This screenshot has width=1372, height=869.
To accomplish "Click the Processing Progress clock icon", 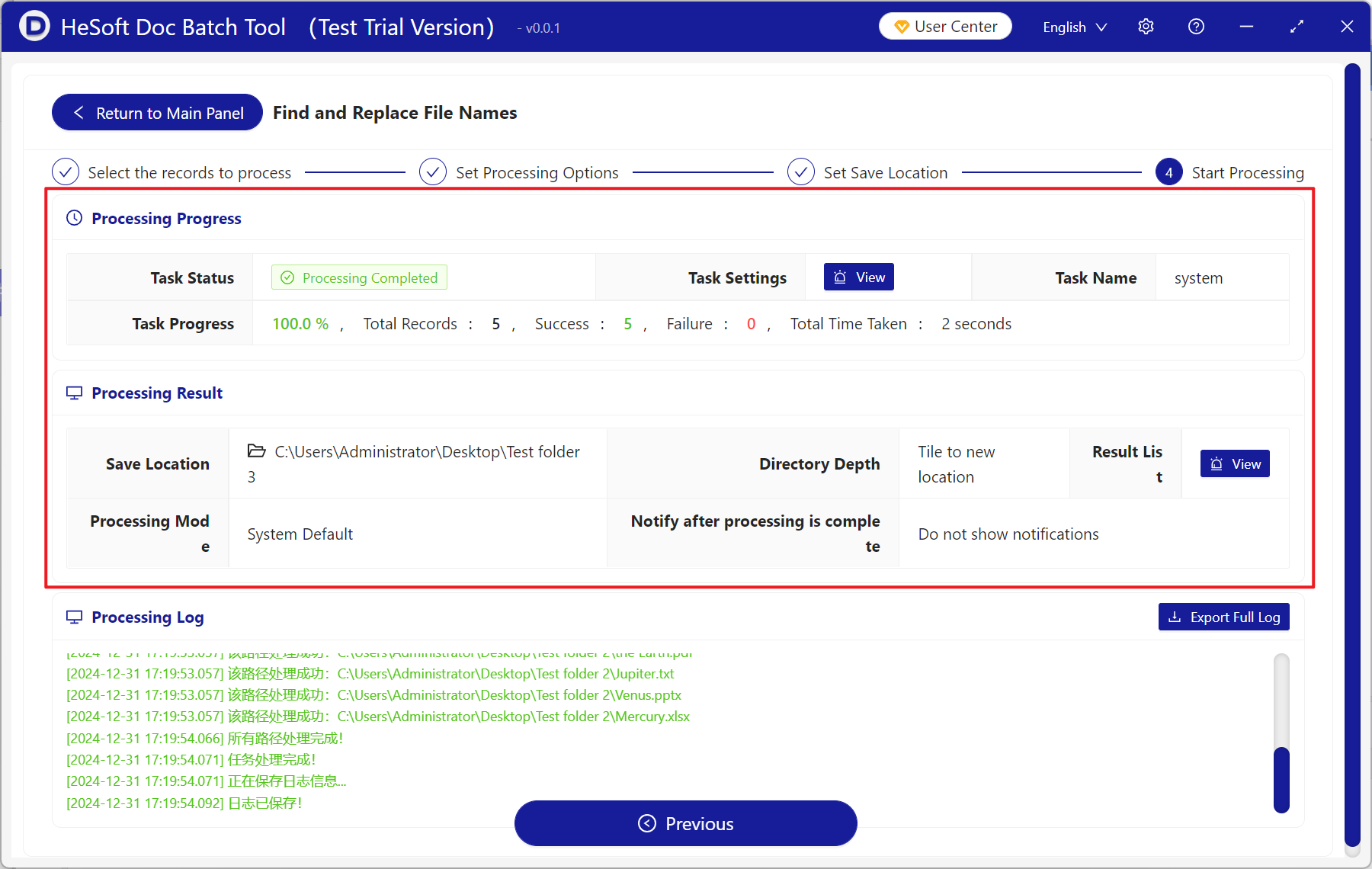I will point(74,218).
